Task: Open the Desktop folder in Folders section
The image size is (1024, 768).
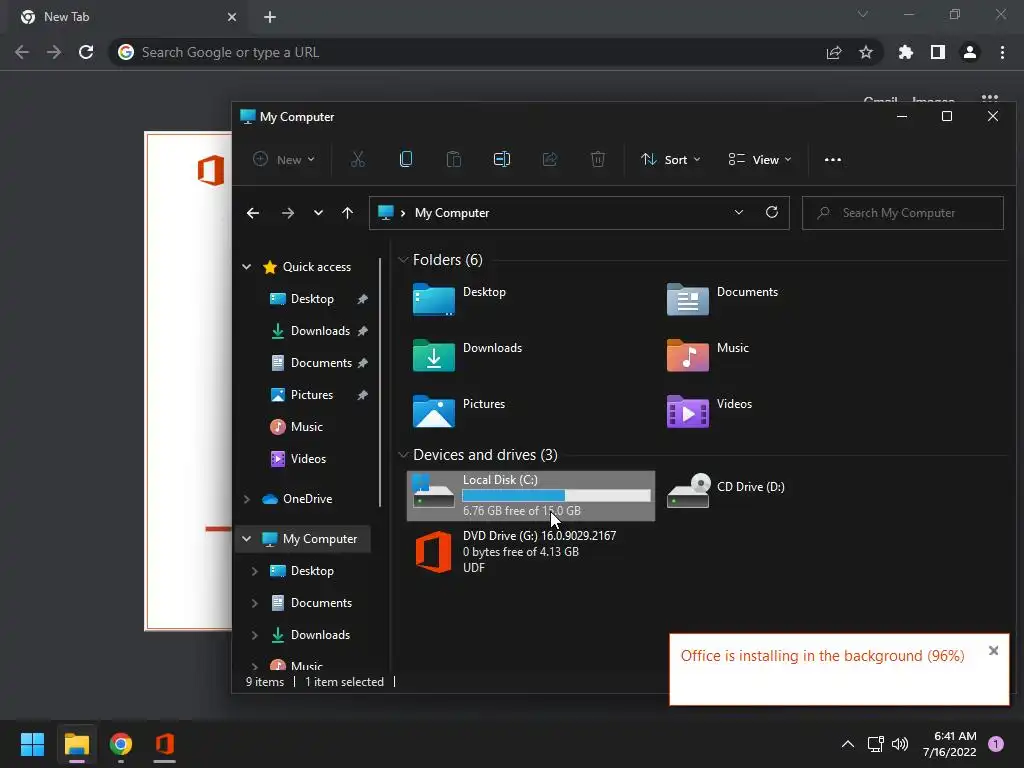Action: tap(459, 300)
